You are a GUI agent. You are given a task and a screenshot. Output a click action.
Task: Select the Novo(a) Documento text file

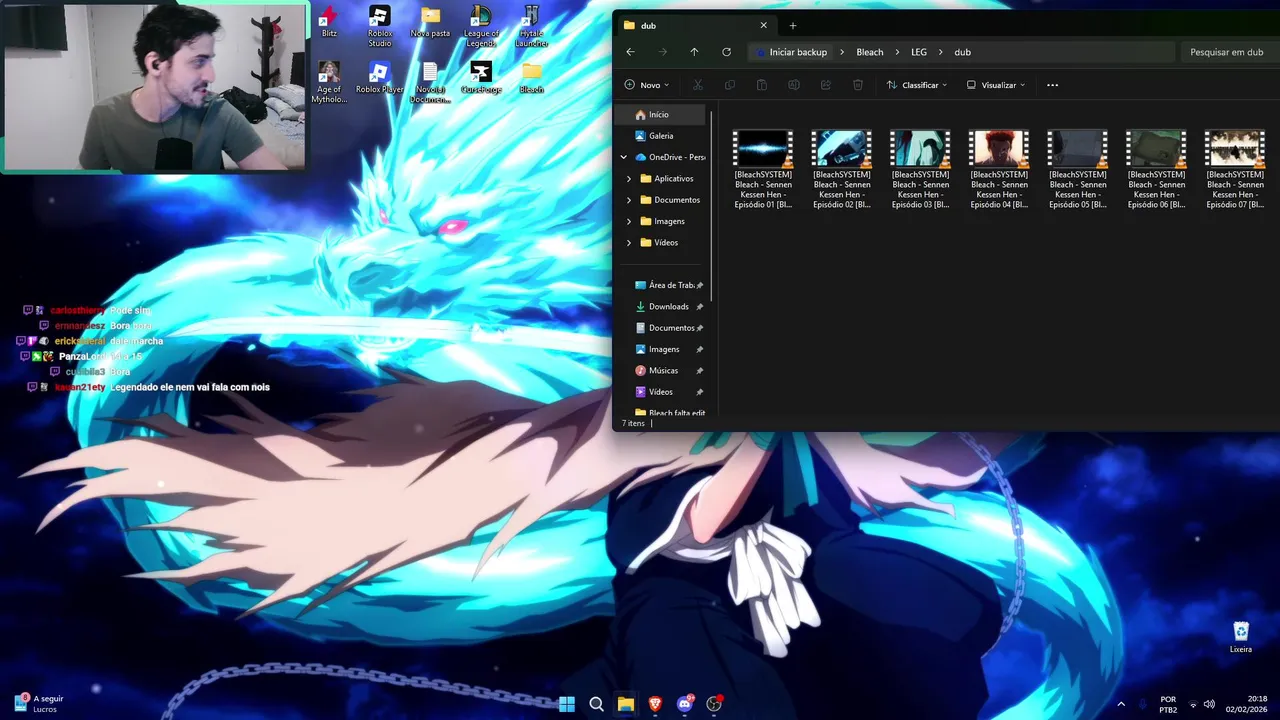point(430,82)
